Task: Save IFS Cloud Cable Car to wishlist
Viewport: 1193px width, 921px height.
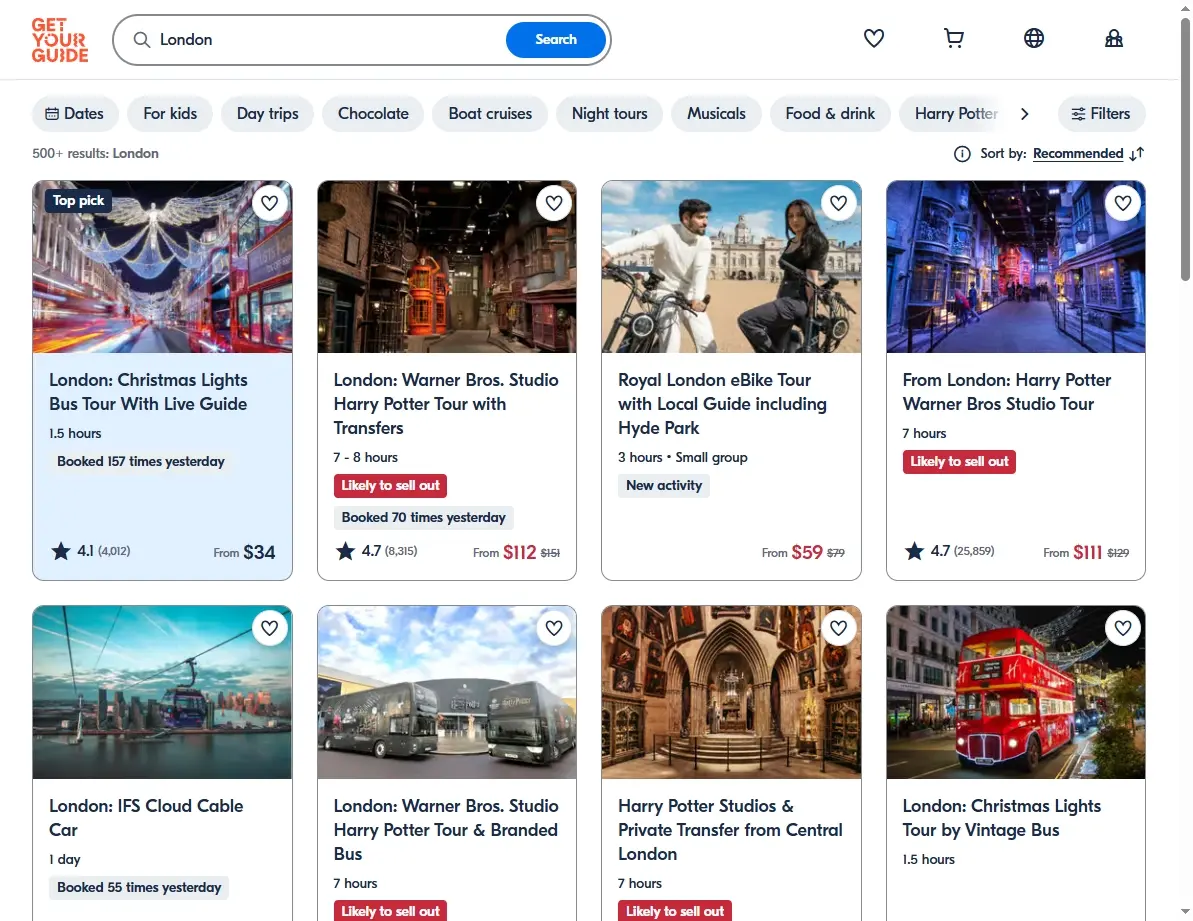Action: click(x=269, y=628)
